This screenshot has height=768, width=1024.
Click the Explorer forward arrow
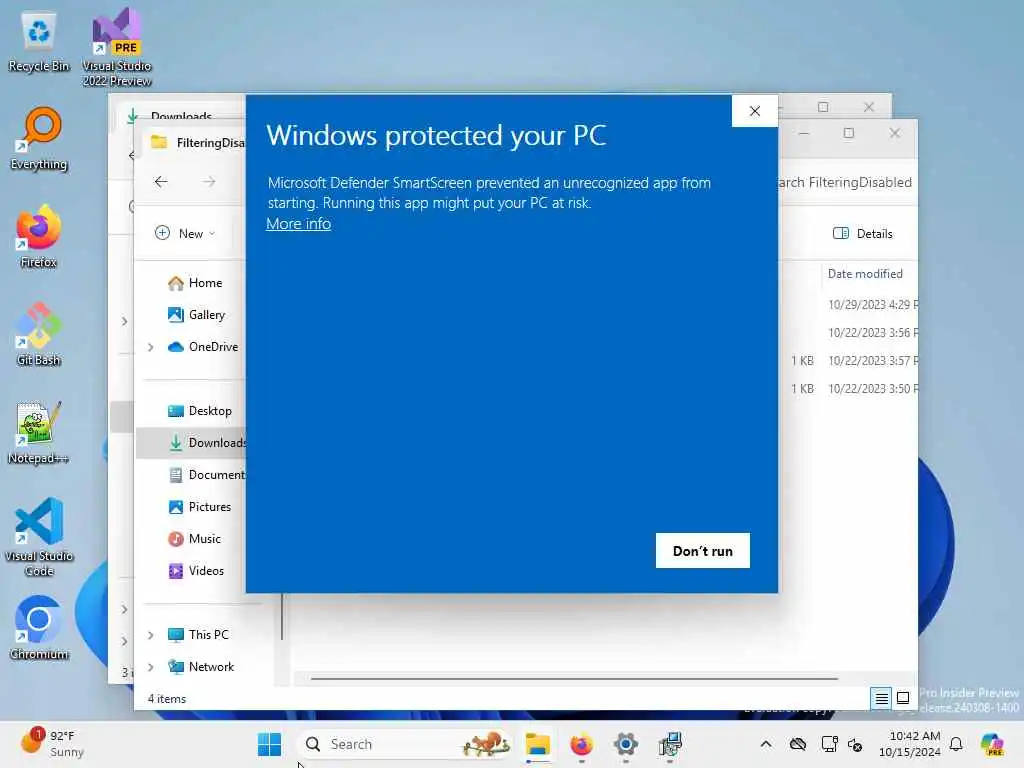(x=208, y=182)
